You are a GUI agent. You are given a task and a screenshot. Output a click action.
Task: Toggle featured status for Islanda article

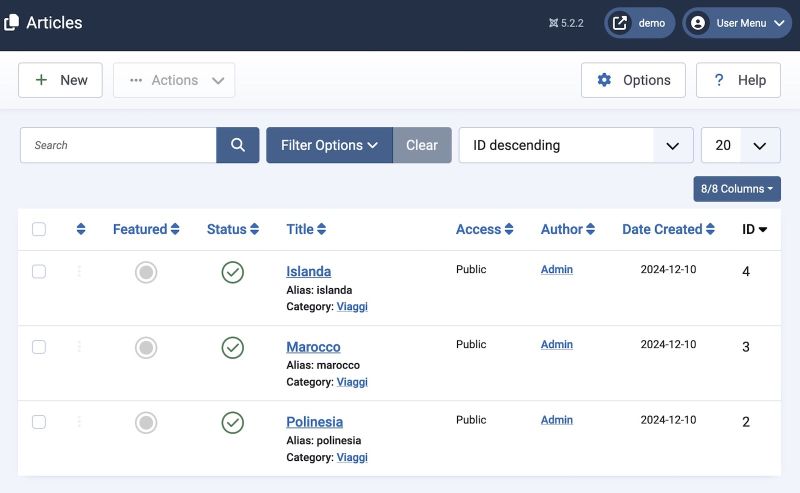[x=146, y=272]
